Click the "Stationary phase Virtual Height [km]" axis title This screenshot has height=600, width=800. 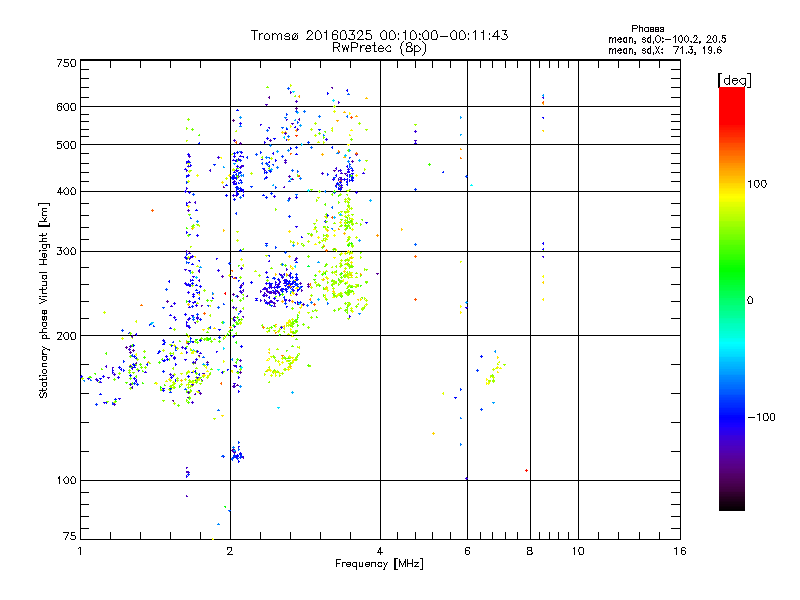[44, 300]
